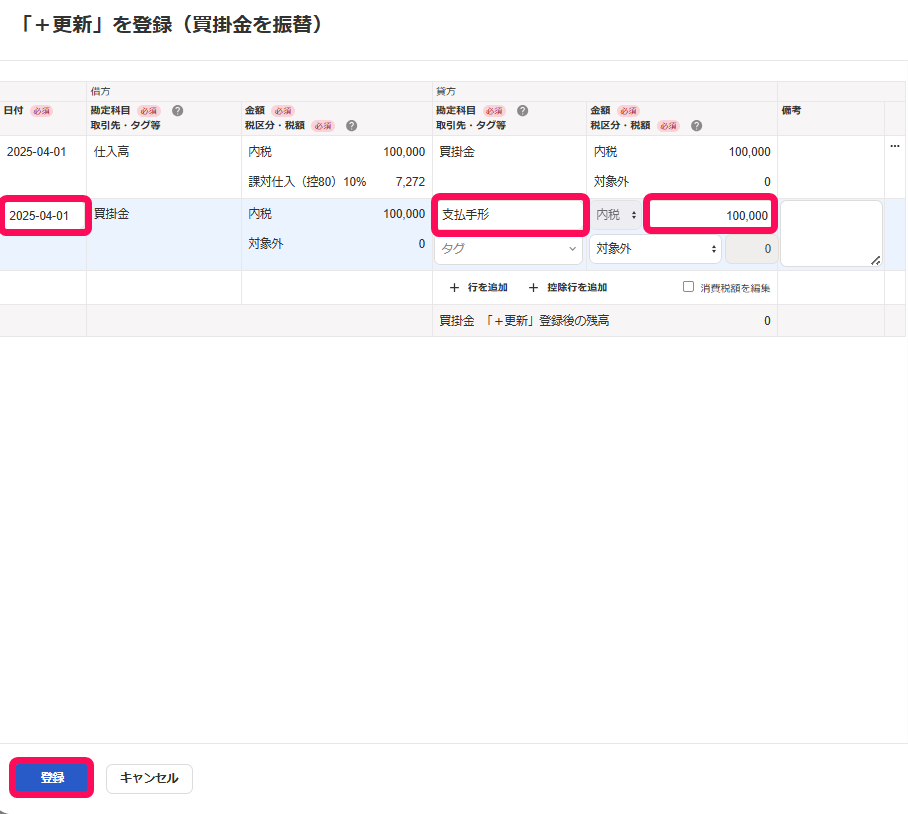Open the 対象外 tax category dropdown
The width and height of the screenshot is (908, 814).
(x=656, y=249)
